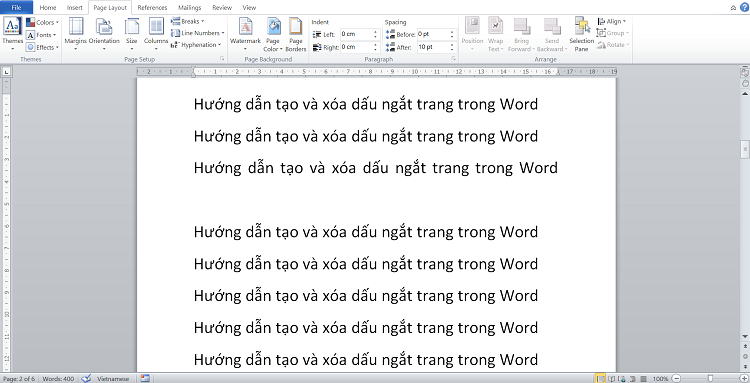Open the Watermark gallery
Image resolution: width=750 pixels, height=383 pixels.
coord(245,34)
